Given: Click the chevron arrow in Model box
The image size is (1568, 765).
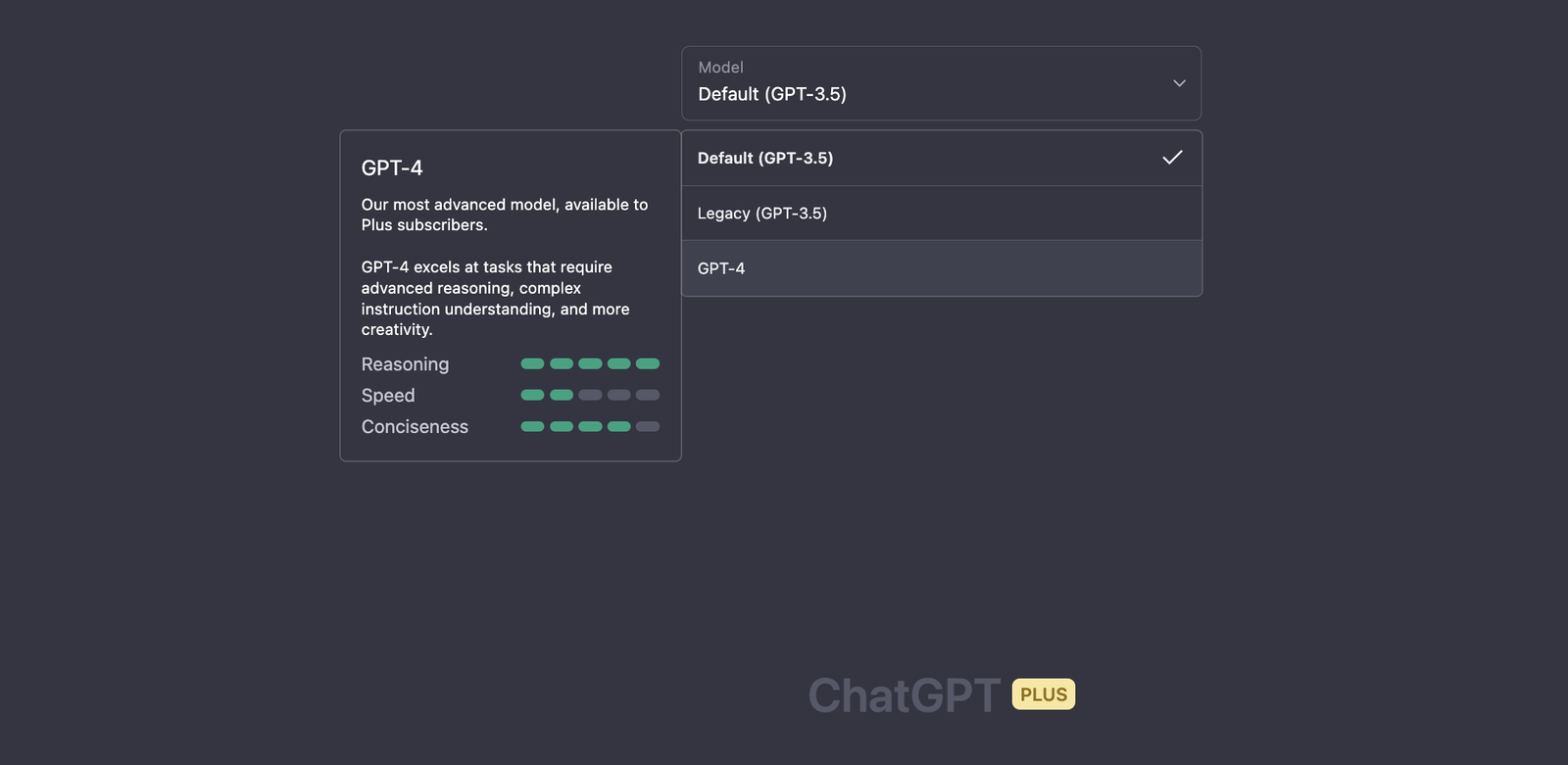Looking at the screenshot, I should (1179, 83).
